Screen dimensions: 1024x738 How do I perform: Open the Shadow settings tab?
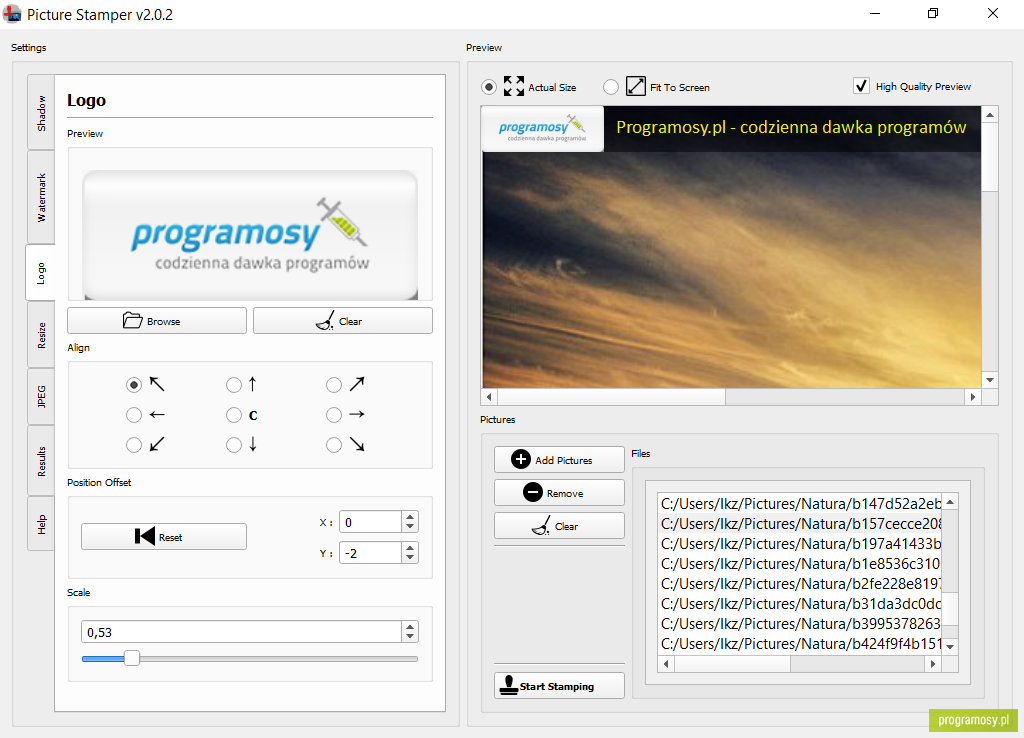tap(41, 113)
